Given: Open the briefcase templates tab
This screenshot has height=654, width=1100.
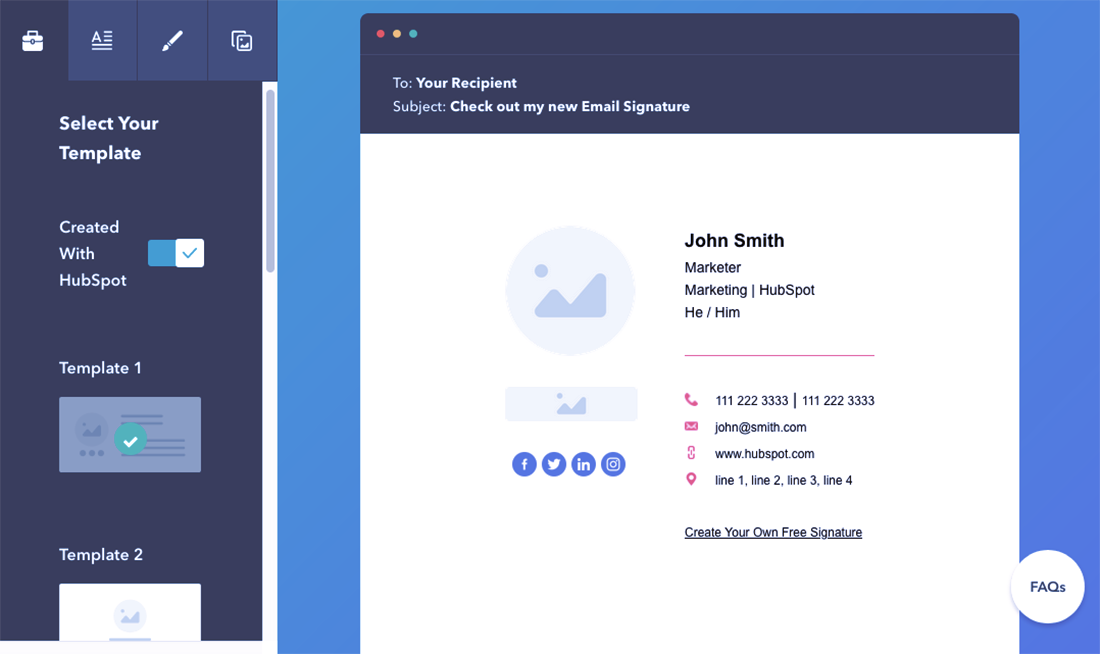Looking at the screenshot, I should 33,41.
